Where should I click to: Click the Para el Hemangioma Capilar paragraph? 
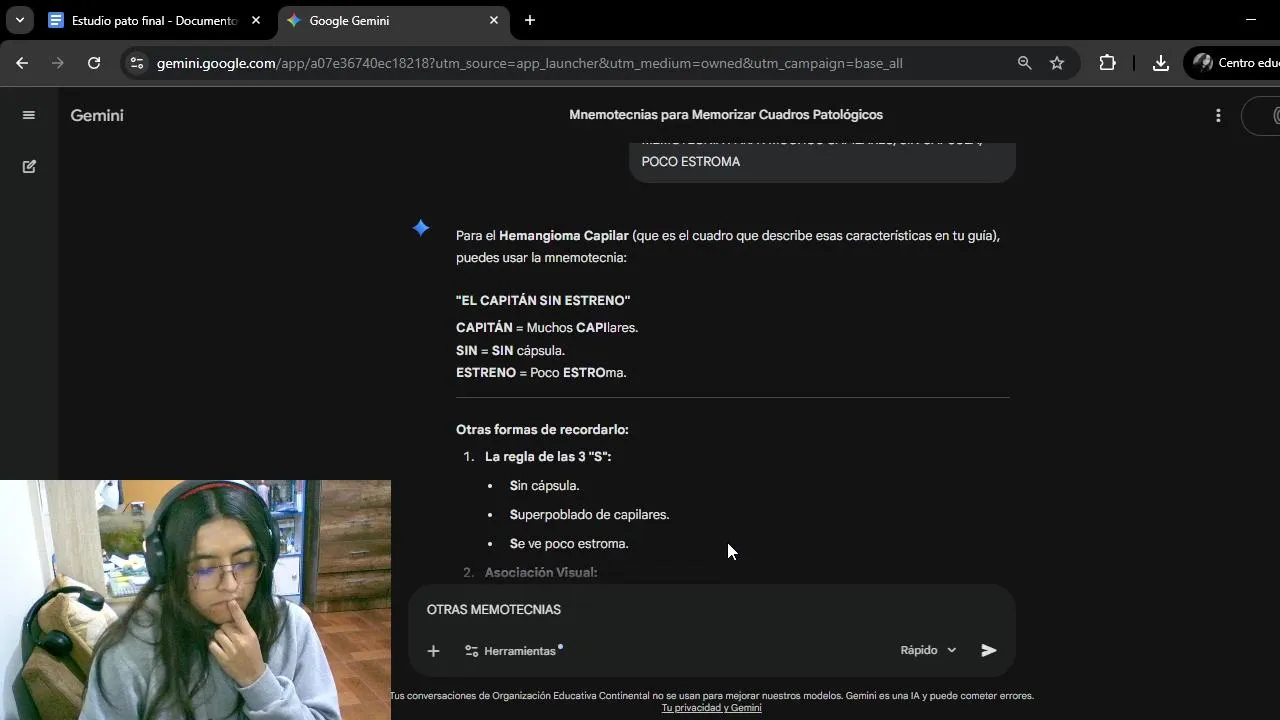pyautogui.click(x=728, y=246)
